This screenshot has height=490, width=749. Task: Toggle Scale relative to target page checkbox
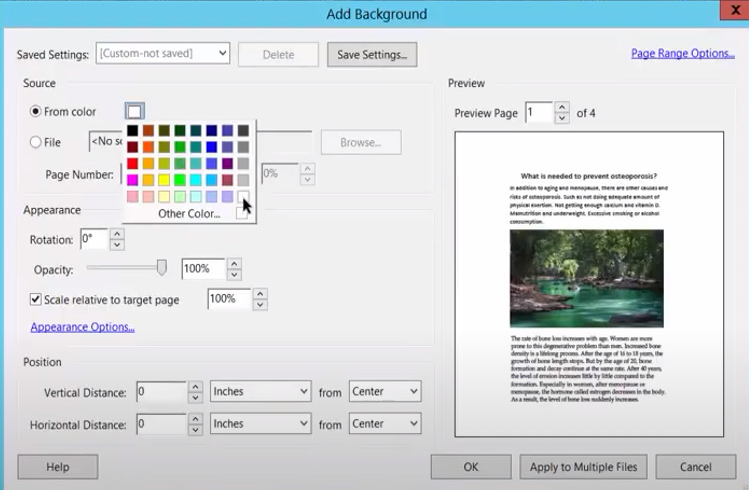tap(35, 299)
